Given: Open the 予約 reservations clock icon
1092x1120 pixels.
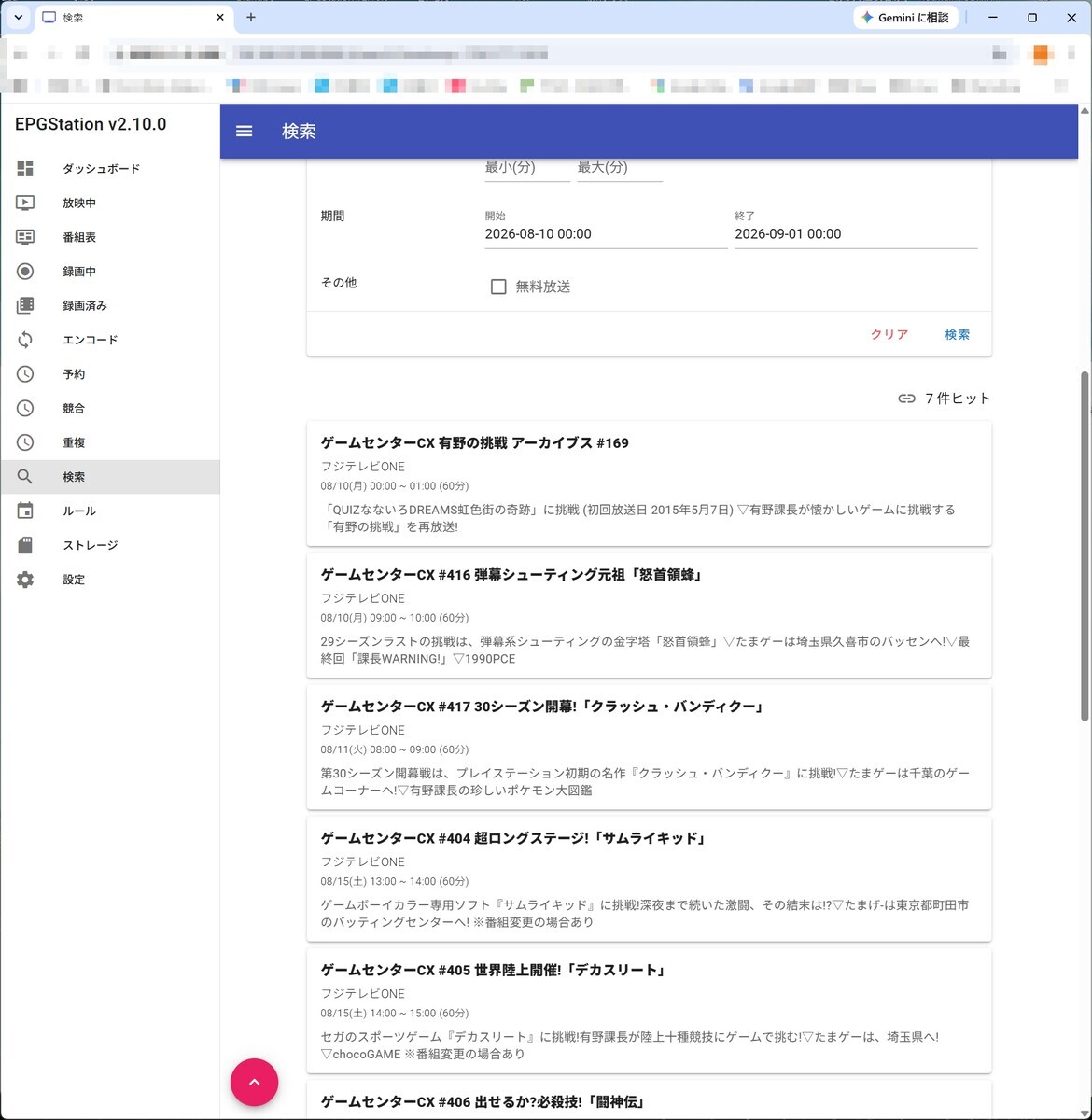Looking at the screenshot, I should coord(25,374).
